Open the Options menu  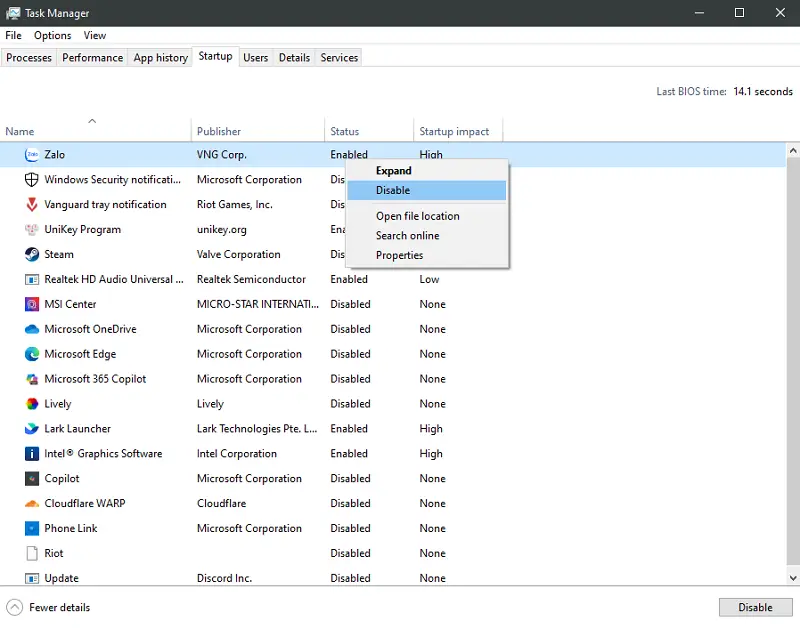(52, 35)
